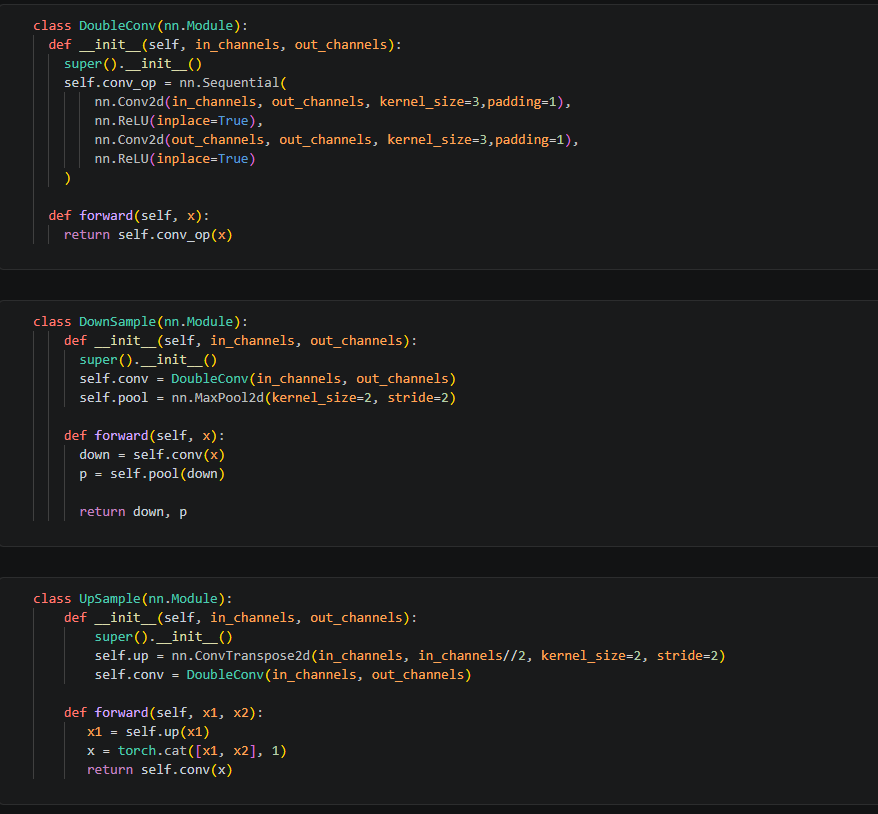878x814 pixels.
Task: Click 'self.conv = DoubleConv' line in DownSample
Action: coord(268,379)
